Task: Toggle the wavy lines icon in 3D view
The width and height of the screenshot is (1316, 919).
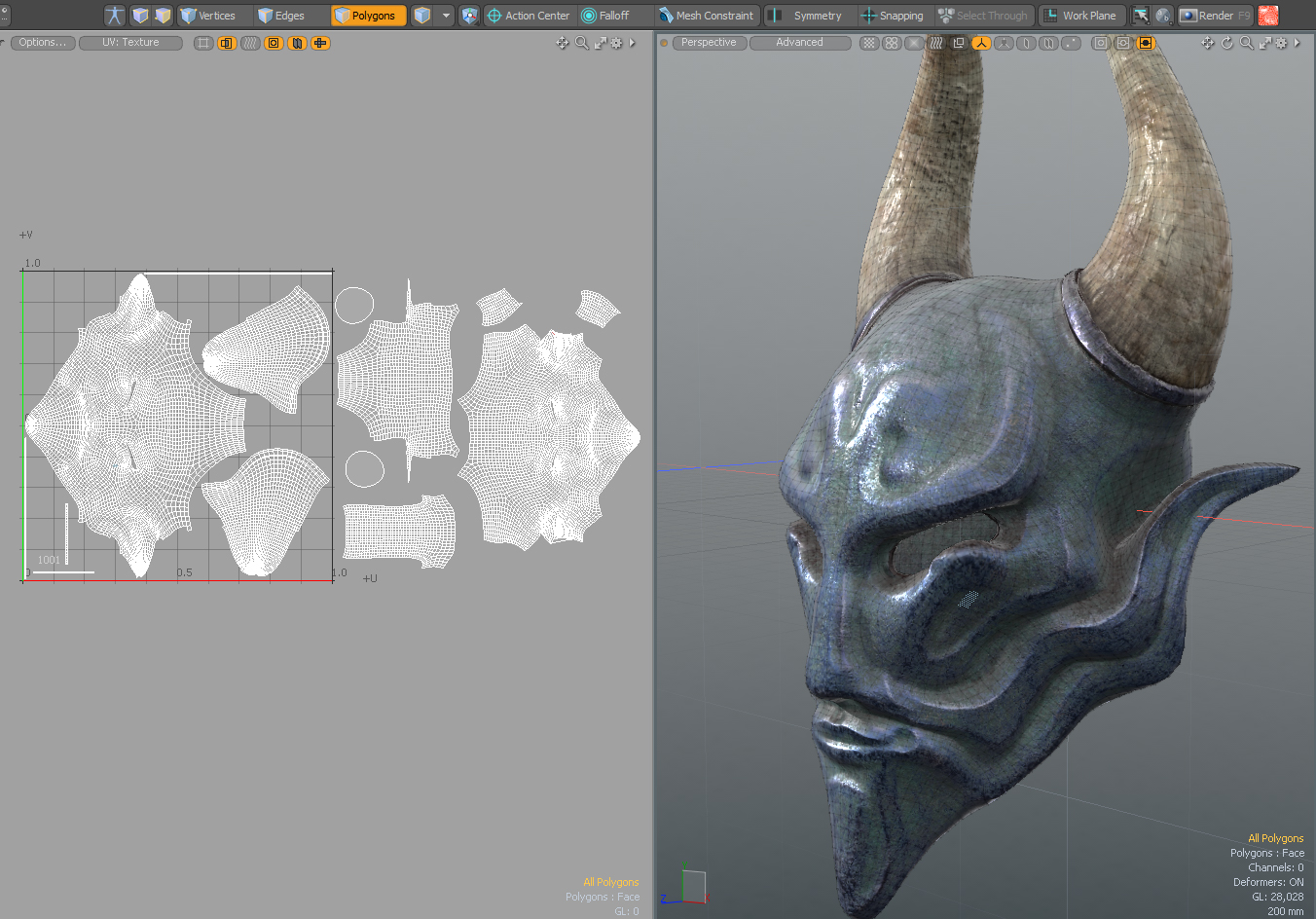Action: (x=936, y=43)
